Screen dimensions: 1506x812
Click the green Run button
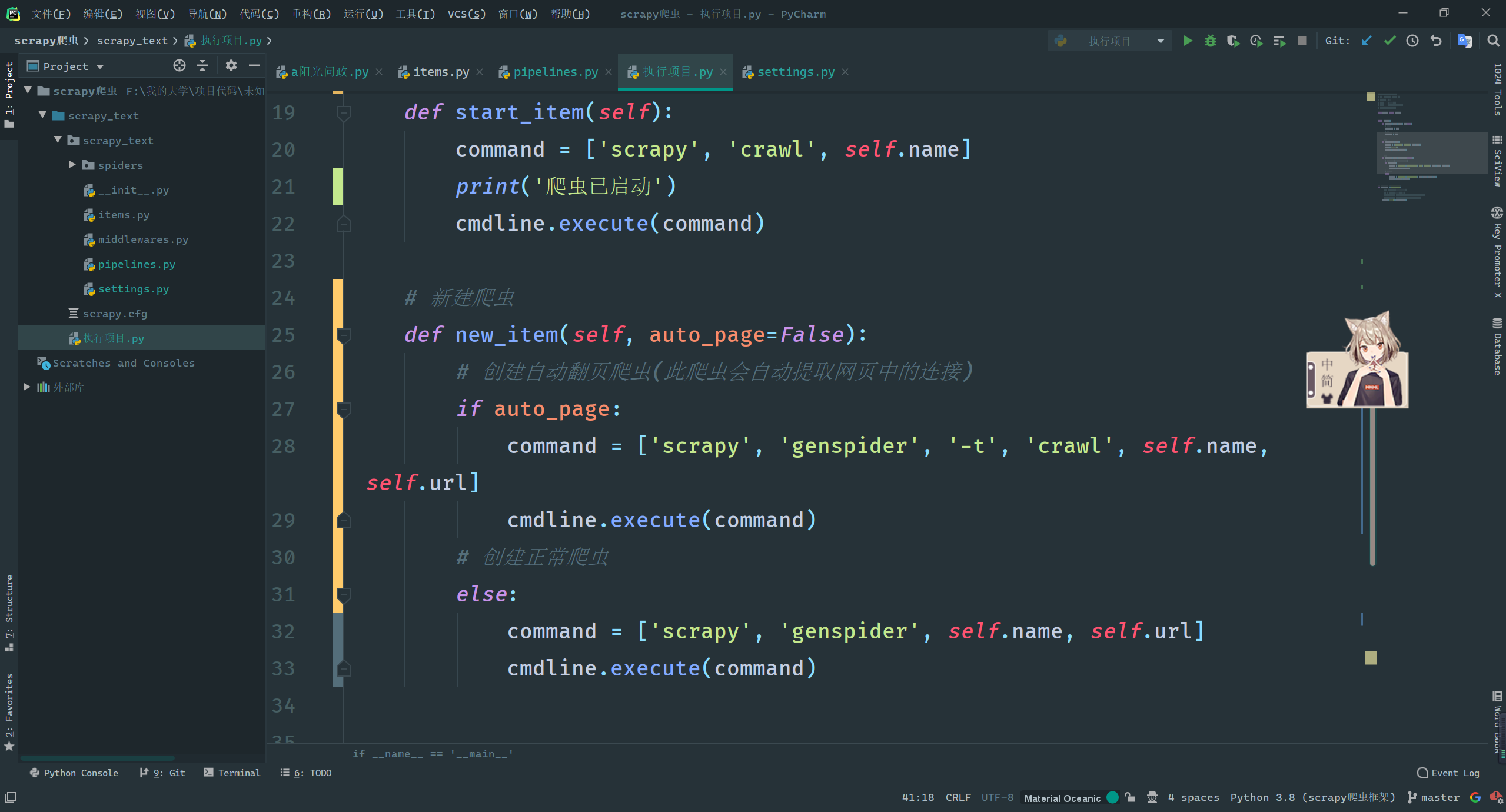coord(1188,41)
